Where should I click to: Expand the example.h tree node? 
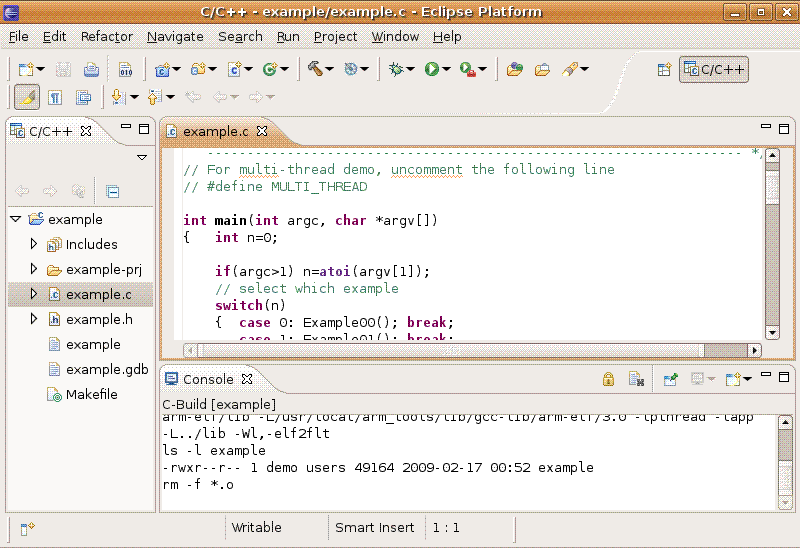(x=34, y=319)
